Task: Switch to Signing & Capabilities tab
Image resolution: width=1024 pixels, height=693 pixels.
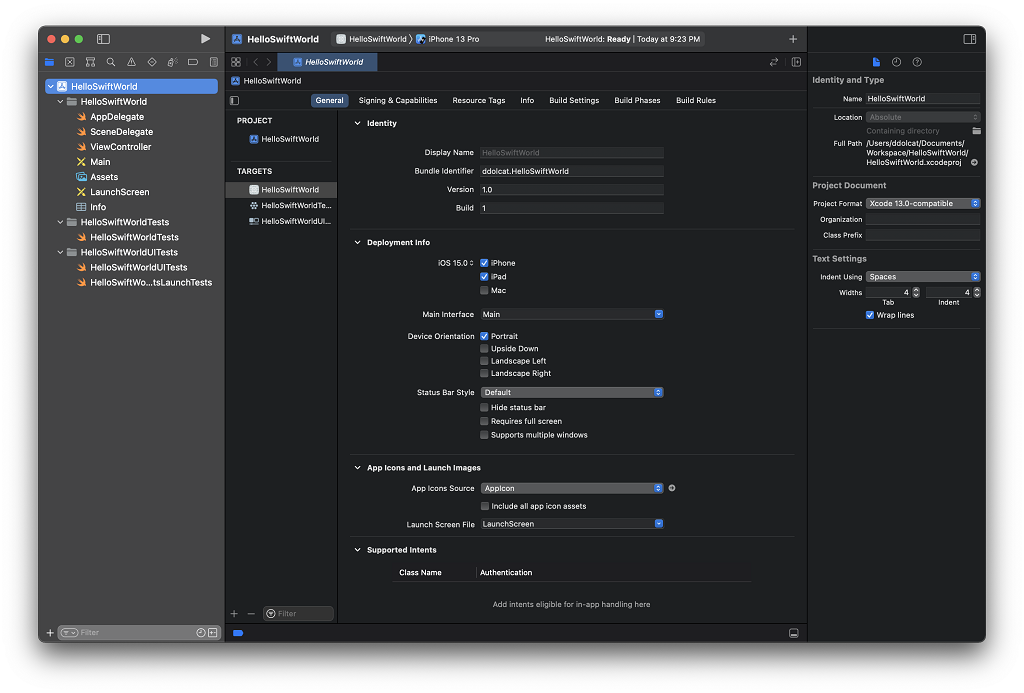Action: pos(397,101)
